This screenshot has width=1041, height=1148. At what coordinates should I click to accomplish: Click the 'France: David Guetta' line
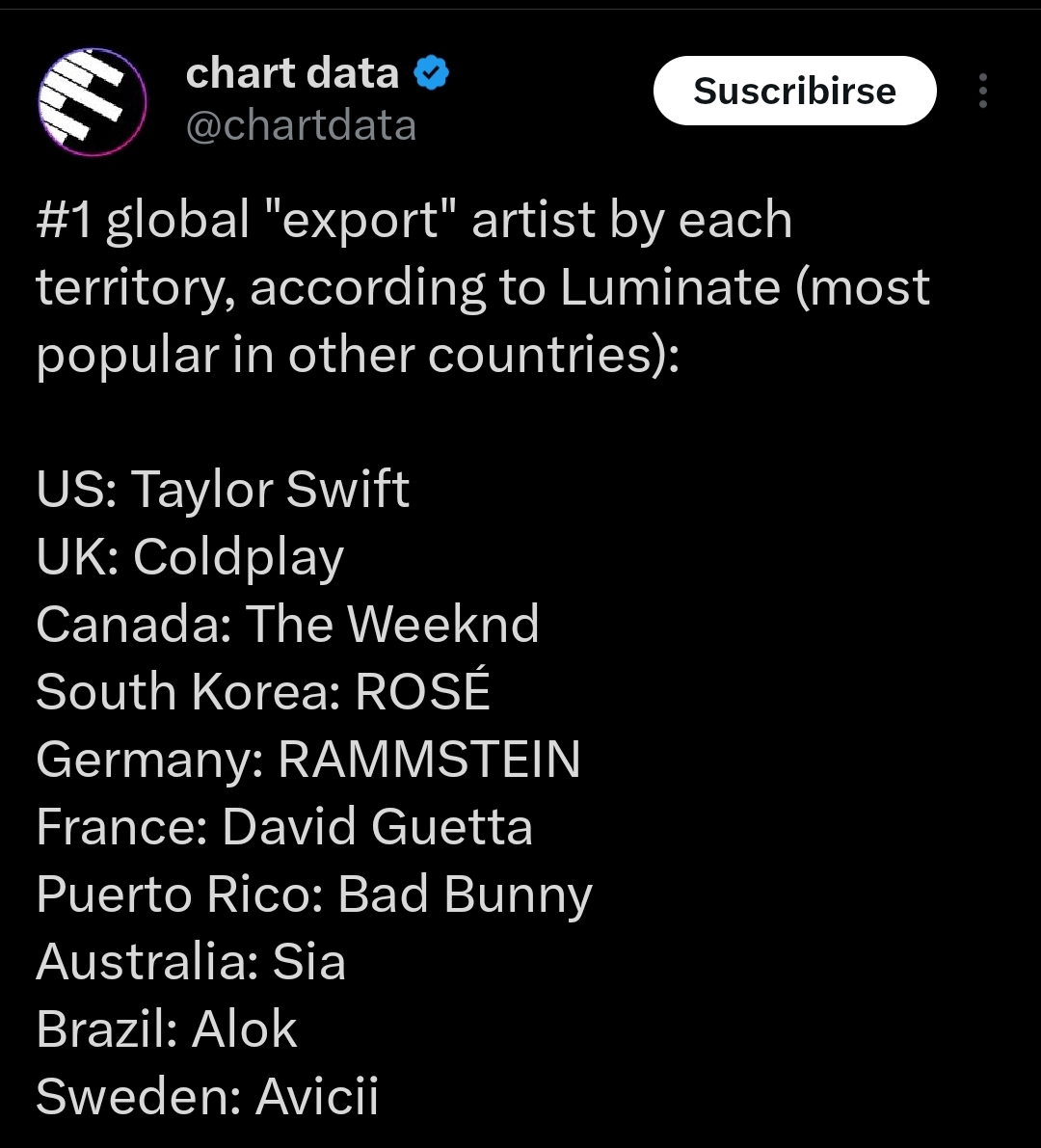tap(284, 827)
